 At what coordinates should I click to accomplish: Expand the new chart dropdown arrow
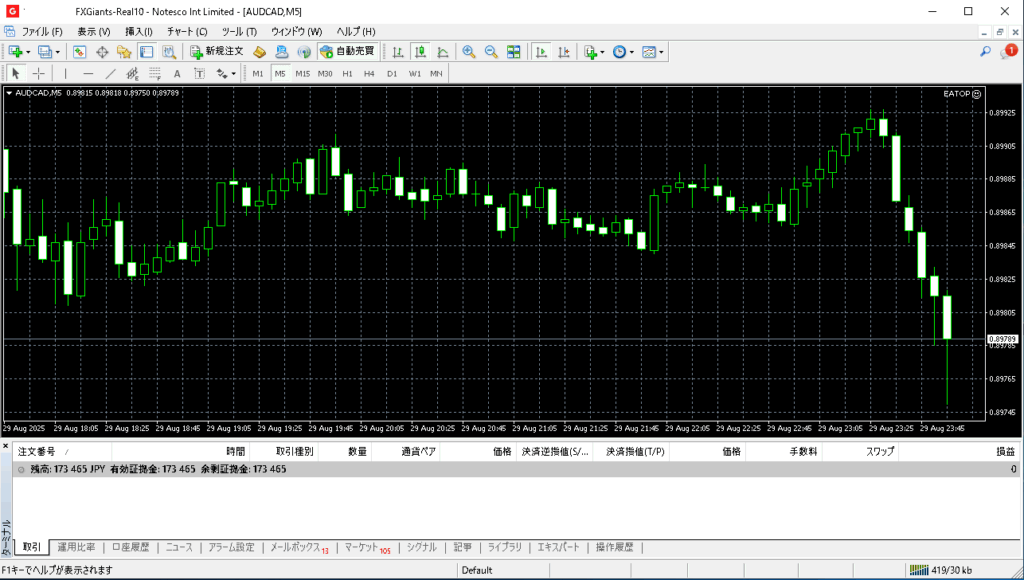tap(28, 52)
